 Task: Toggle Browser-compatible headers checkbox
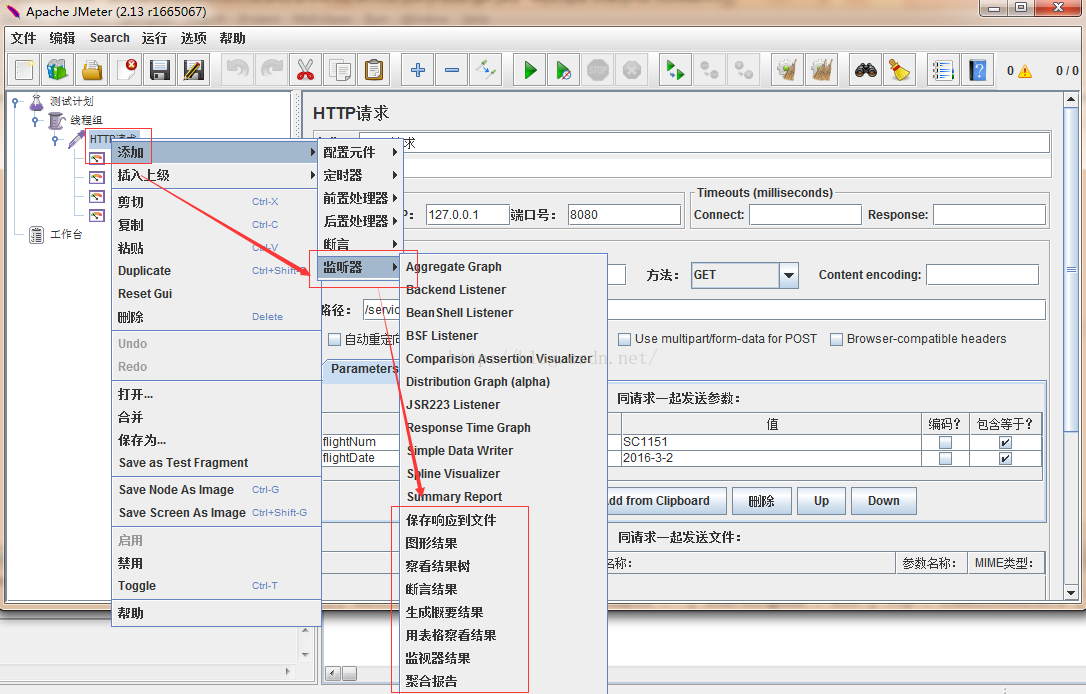[x=837, y=339]
